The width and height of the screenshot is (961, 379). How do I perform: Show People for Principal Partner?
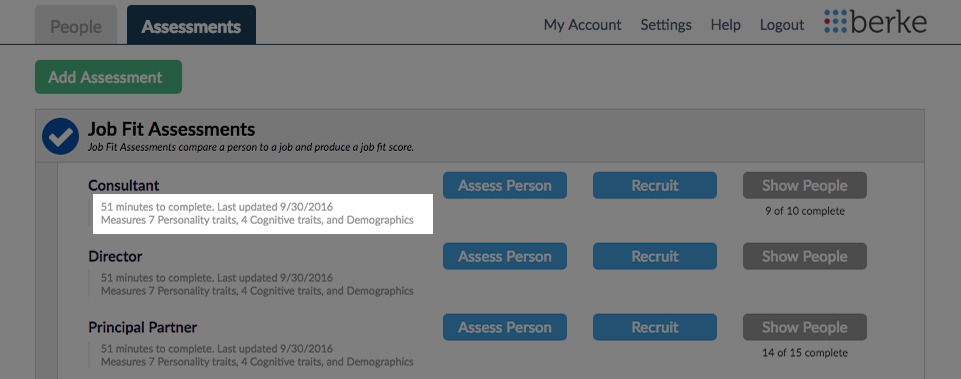805,327
